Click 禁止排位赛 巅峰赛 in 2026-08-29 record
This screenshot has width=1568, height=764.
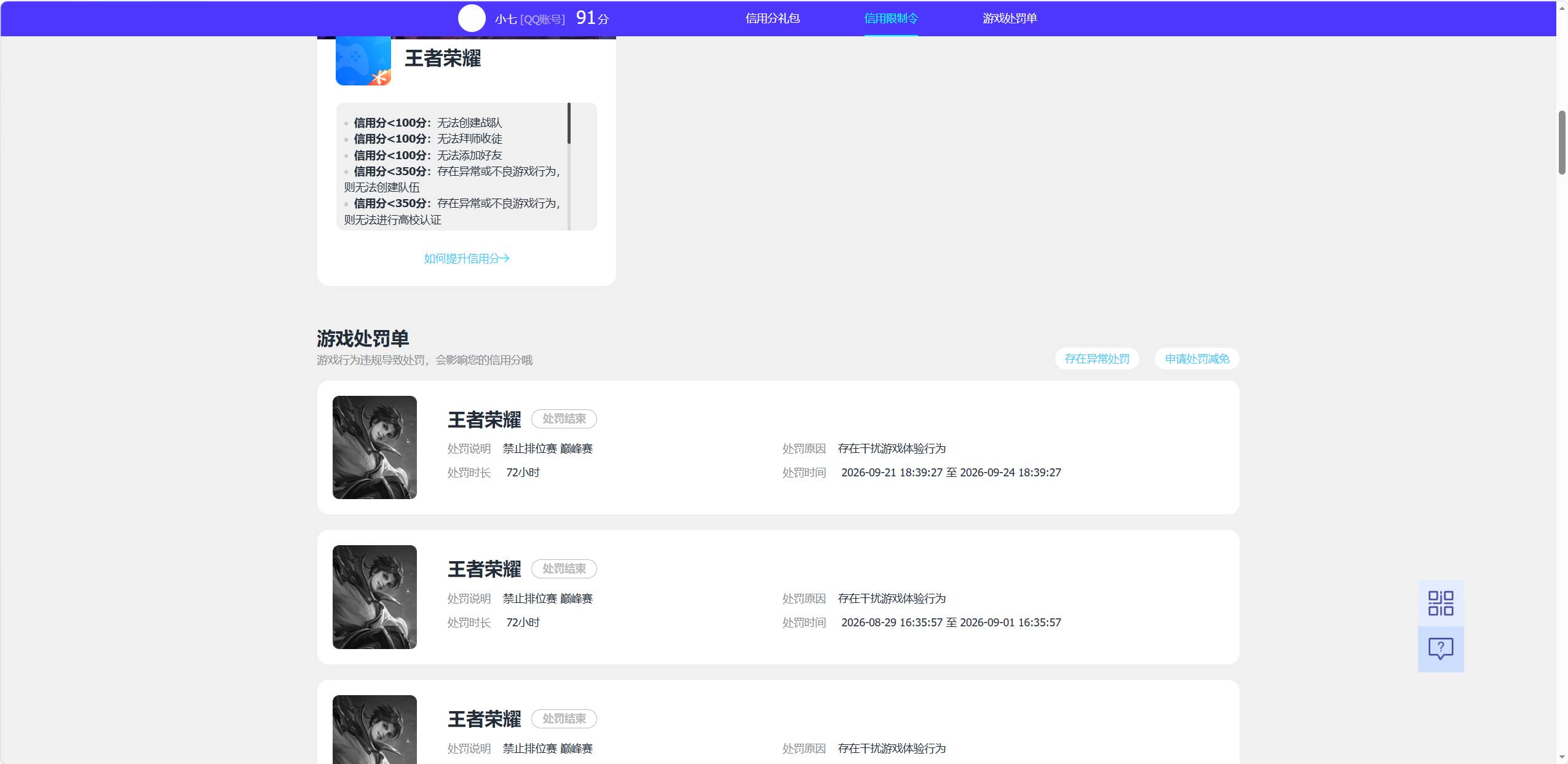click(548, 599)
